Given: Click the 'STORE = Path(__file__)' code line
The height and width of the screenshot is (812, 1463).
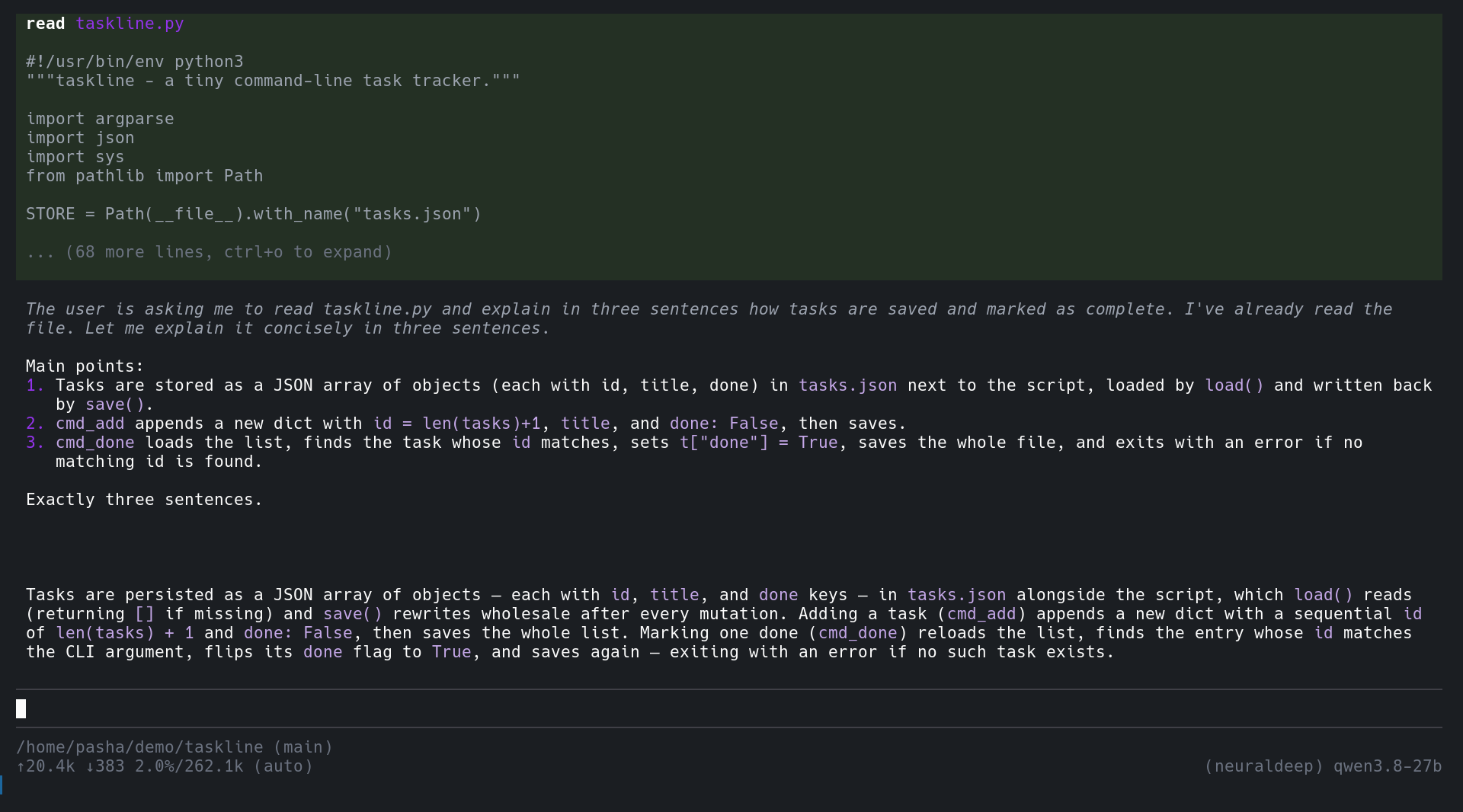Looking at the screenshot, I should coord(254,214).
